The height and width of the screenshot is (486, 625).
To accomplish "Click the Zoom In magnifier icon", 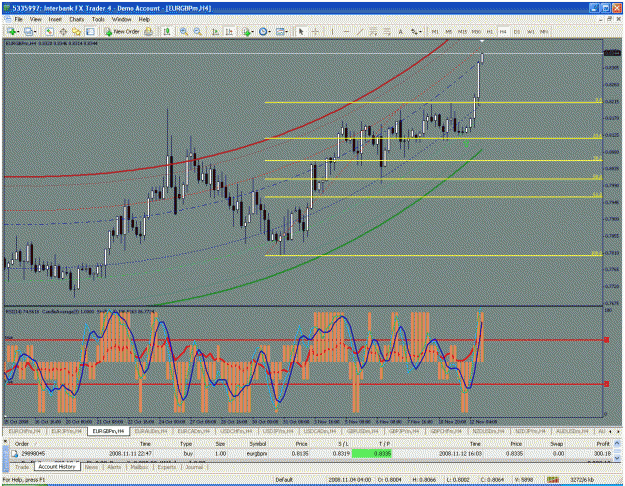I will pyautogui.click(x=184, y=31).
